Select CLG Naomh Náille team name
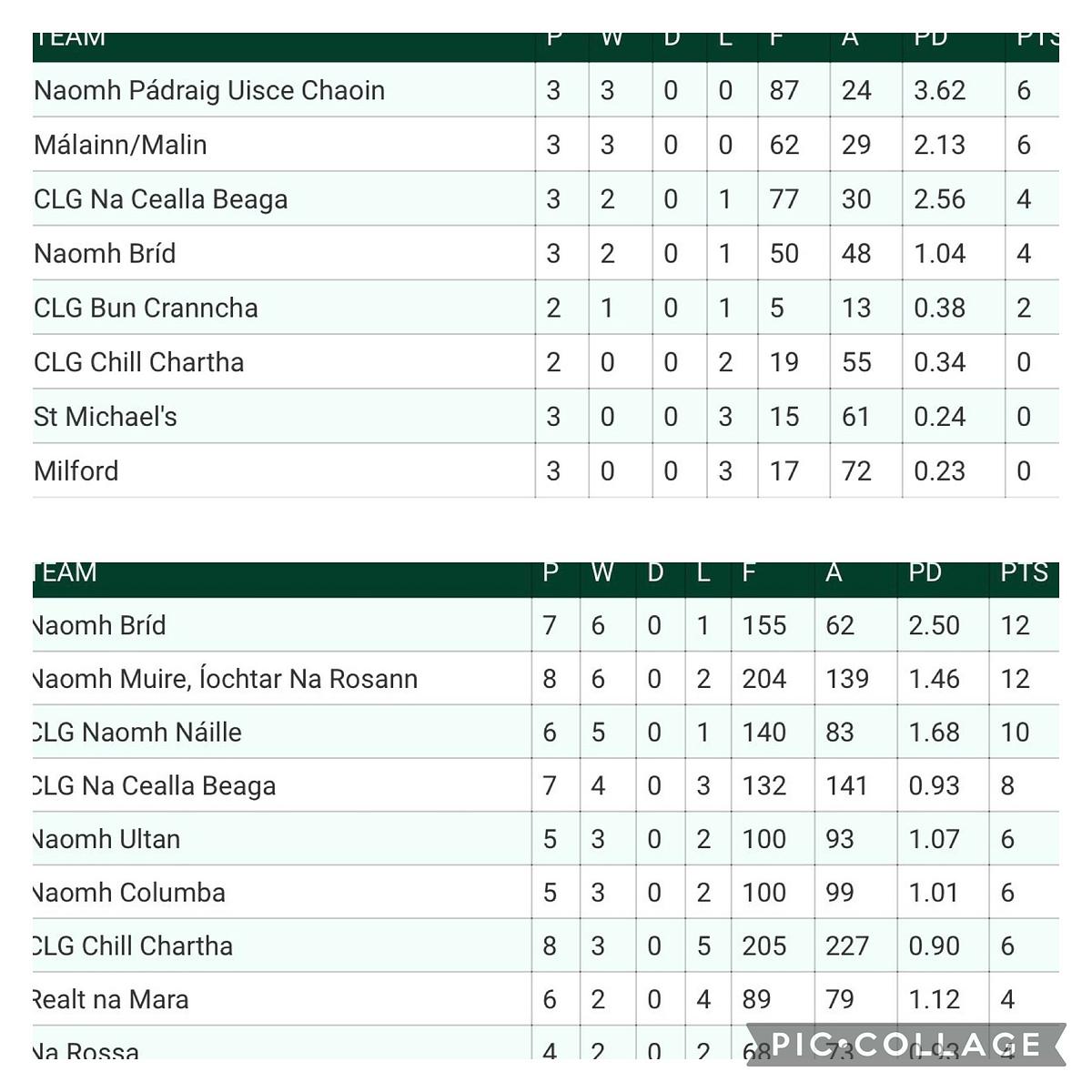This screenshot has width=1092, height=1092. [137, 732]
